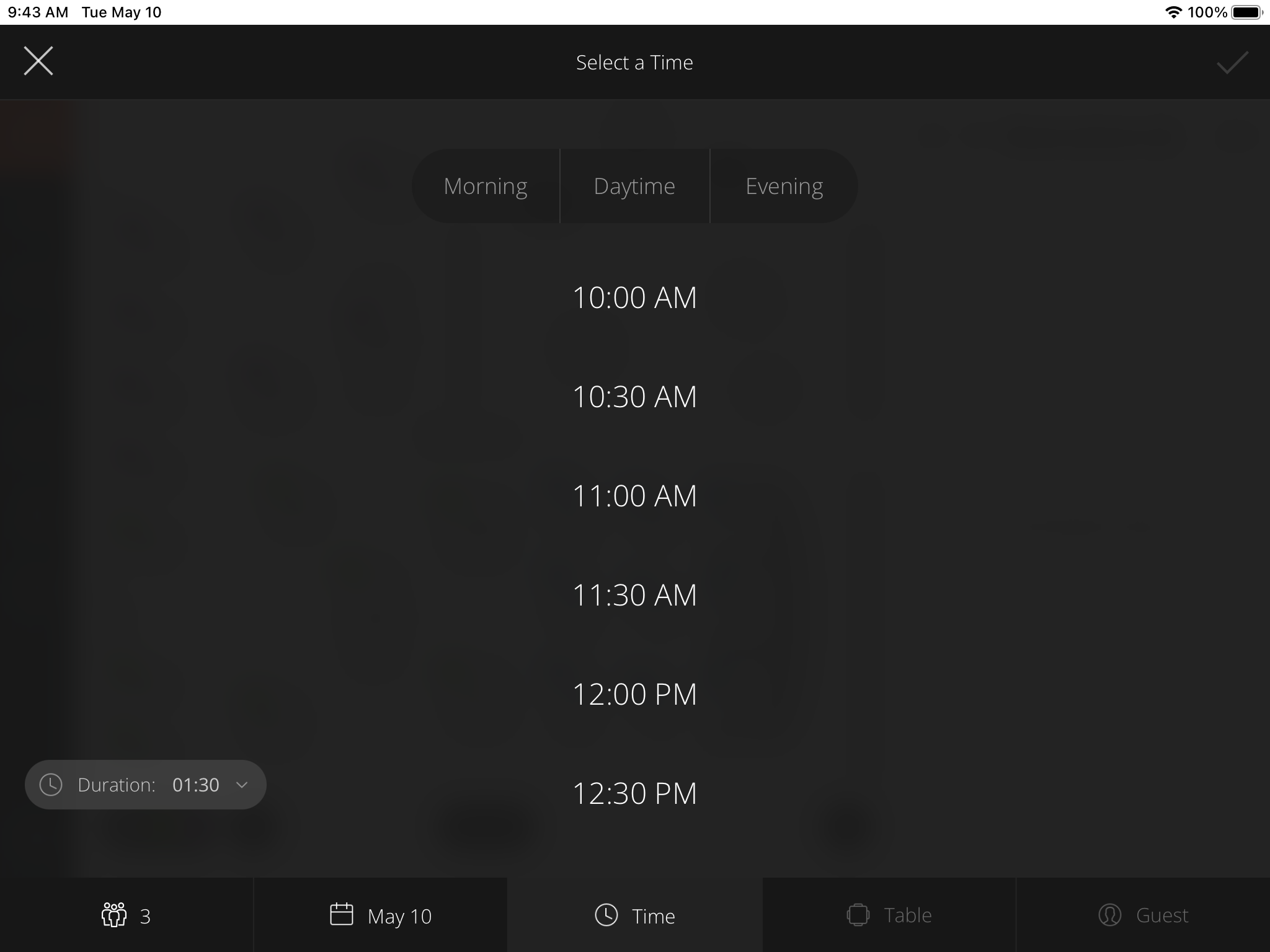
Task: Close the Select a Time screen
Action: tap(38, 61)
